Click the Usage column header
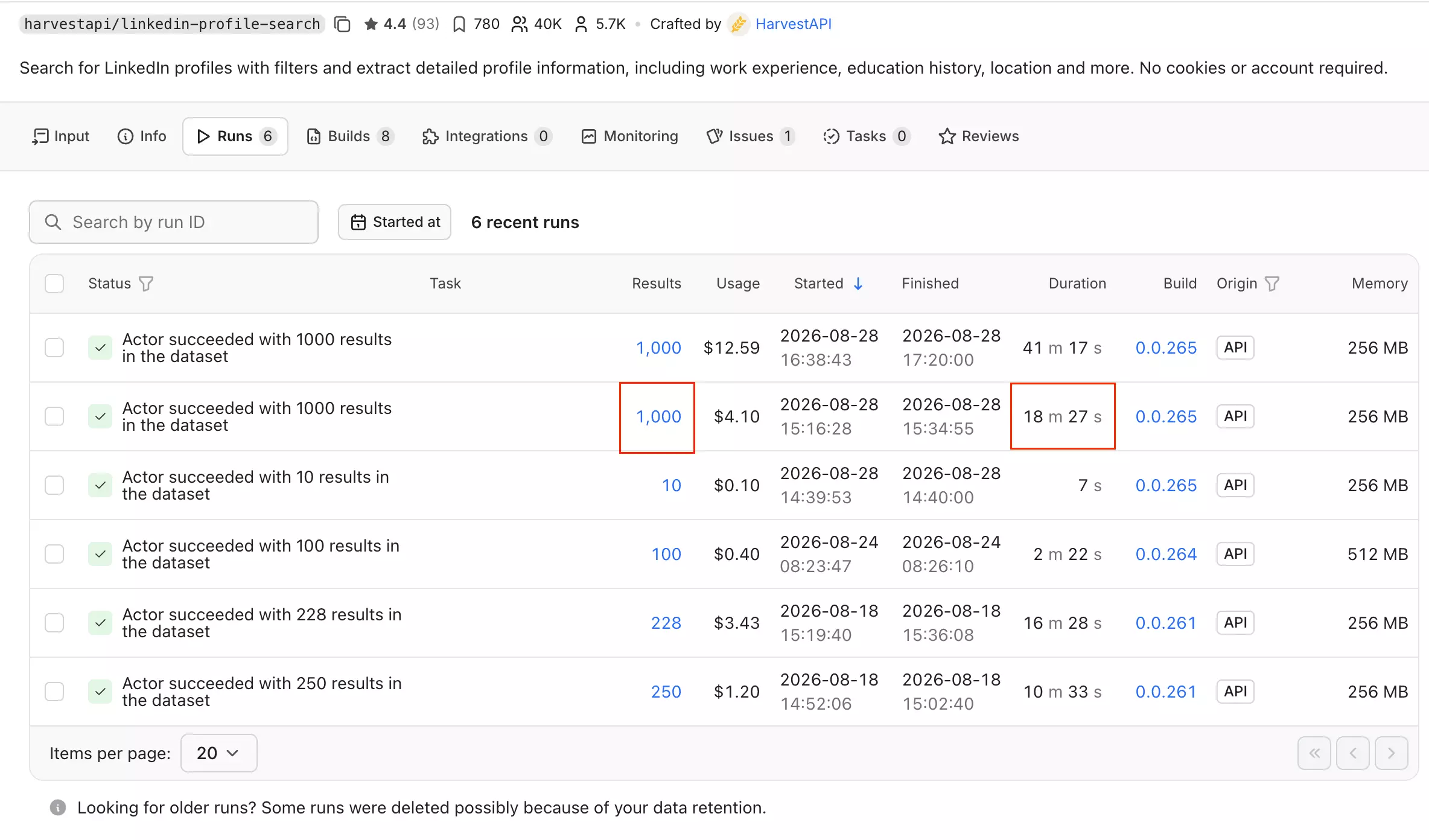This screenshot has width=1429, height=840. tap(738, 284)
